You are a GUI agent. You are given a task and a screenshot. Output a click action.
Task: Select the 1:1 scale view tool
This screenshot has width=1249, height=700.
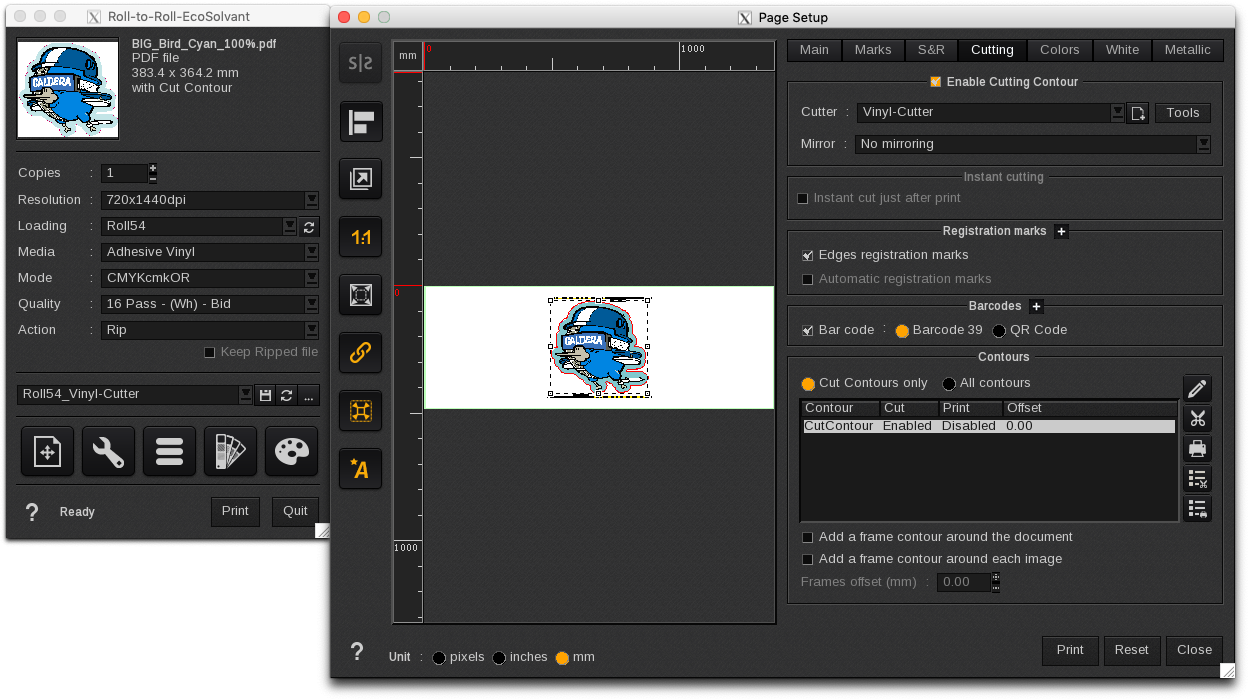[360, 237]
